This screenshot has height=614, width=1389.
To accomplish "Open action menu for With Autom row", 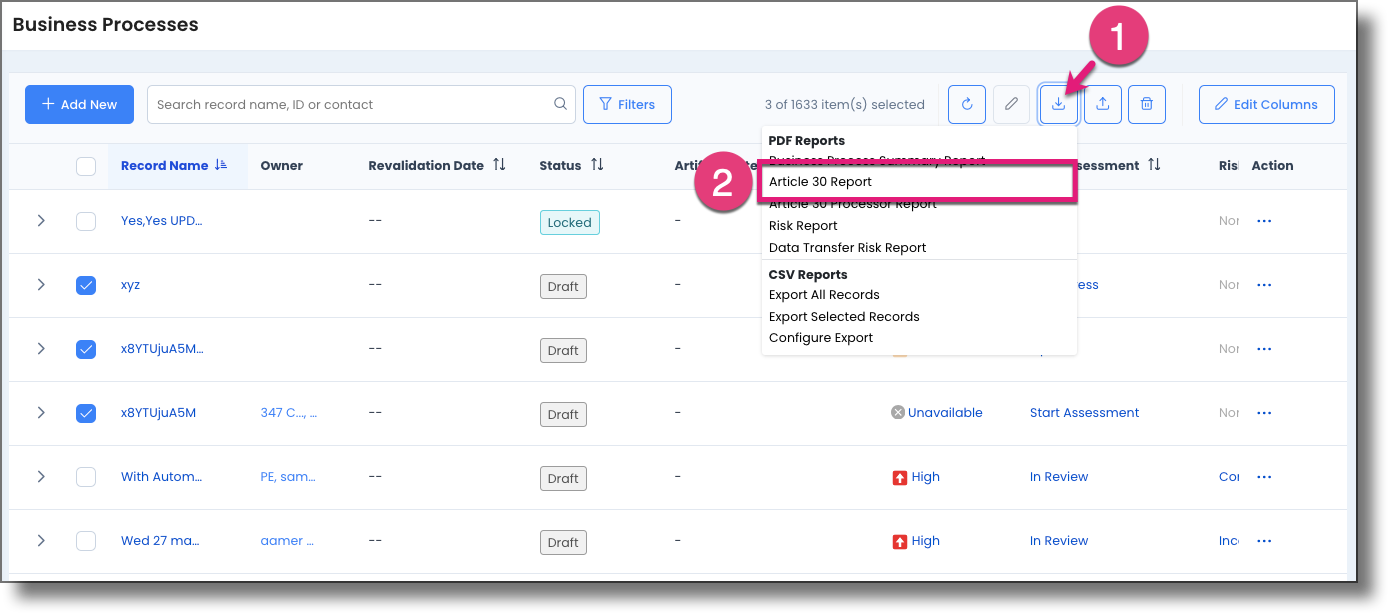I will [x=1264, y=477].
